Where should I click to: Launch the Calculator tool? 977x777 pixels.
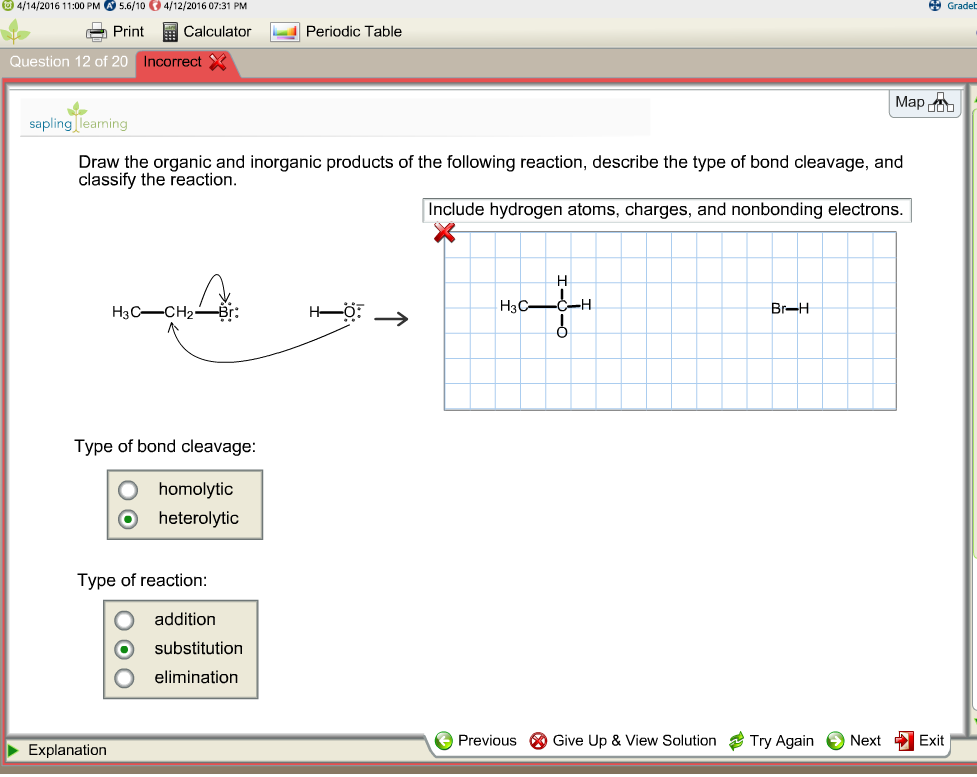coord(206,31)
